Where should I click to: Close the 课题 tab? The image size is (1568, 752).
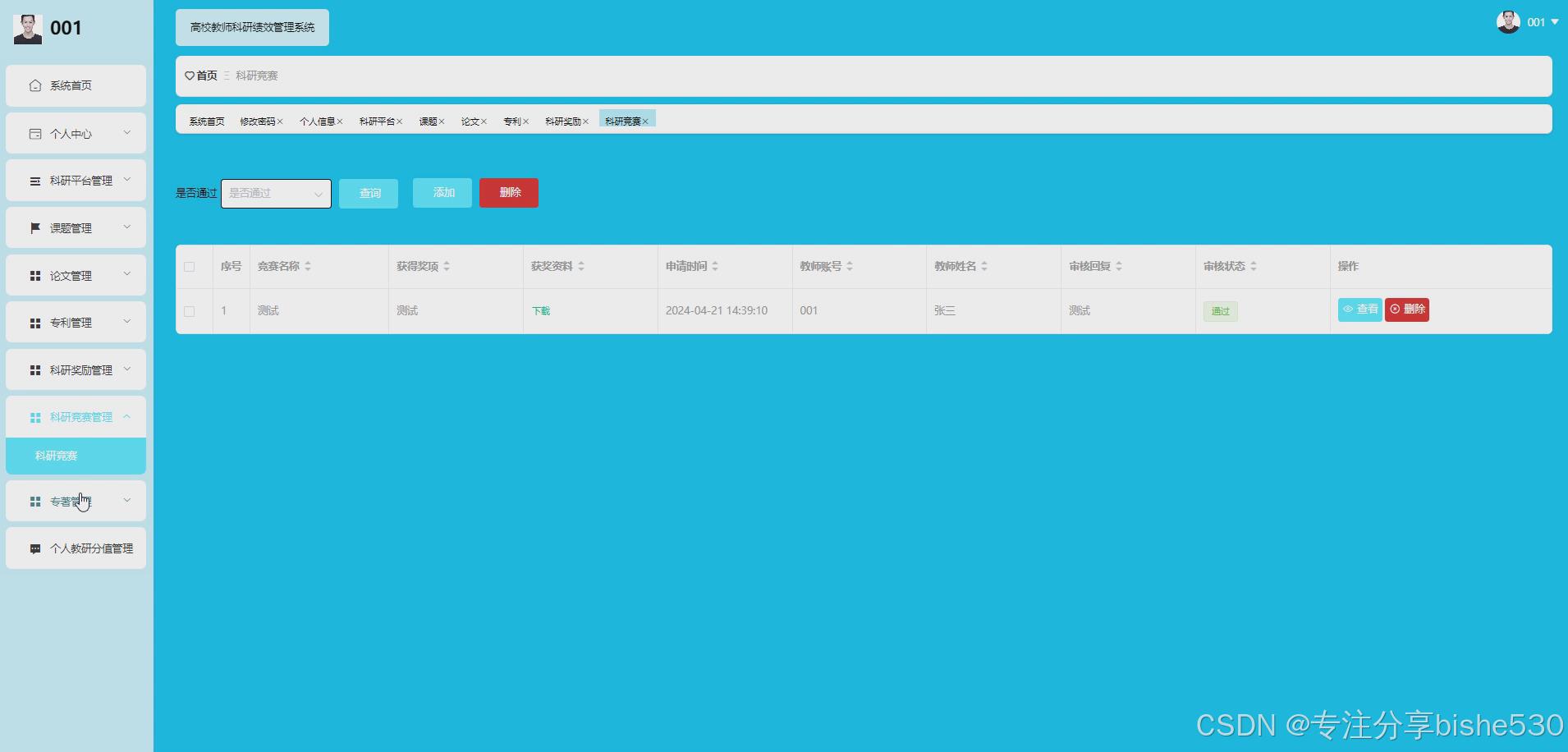(x=442, y=122)
